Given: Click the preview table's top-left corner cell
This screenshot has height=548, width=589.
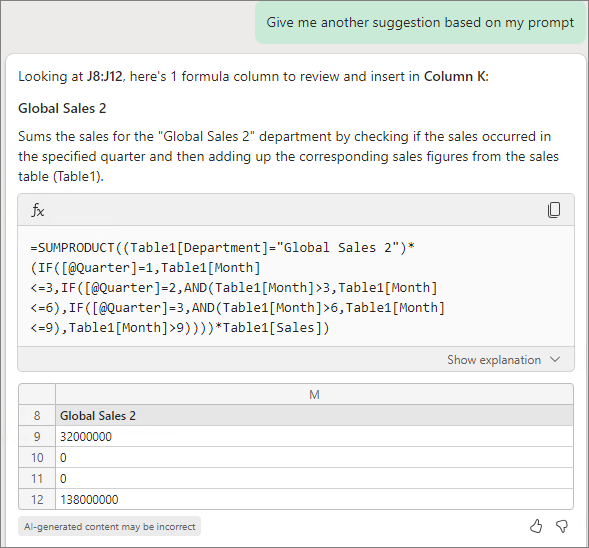Looking at the screenshot, I should click(37, 394).
